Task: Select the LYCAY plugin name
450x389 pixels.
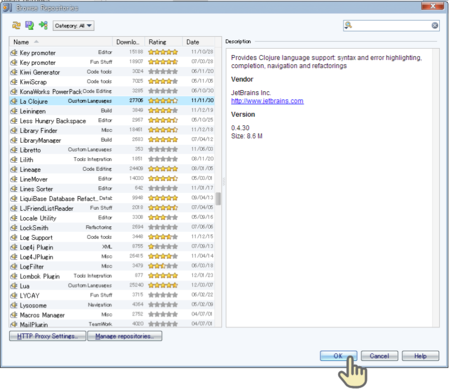Action: coord(29,295)
